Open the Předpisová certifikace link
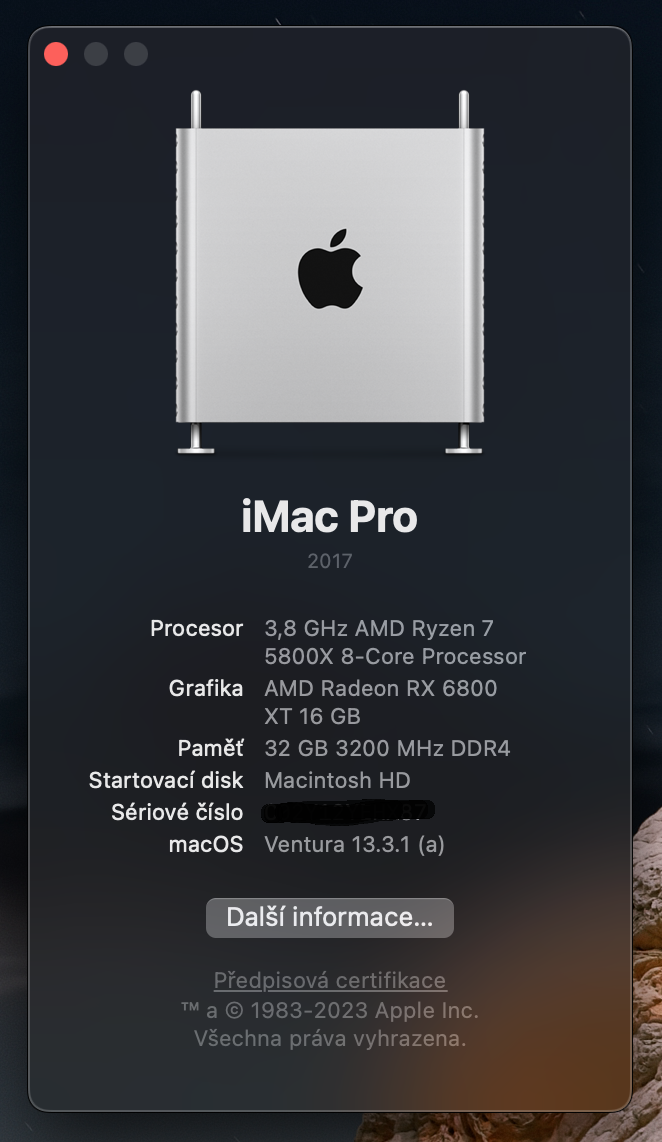Screen dimensions: 662x1142 (x=330, y=980)
